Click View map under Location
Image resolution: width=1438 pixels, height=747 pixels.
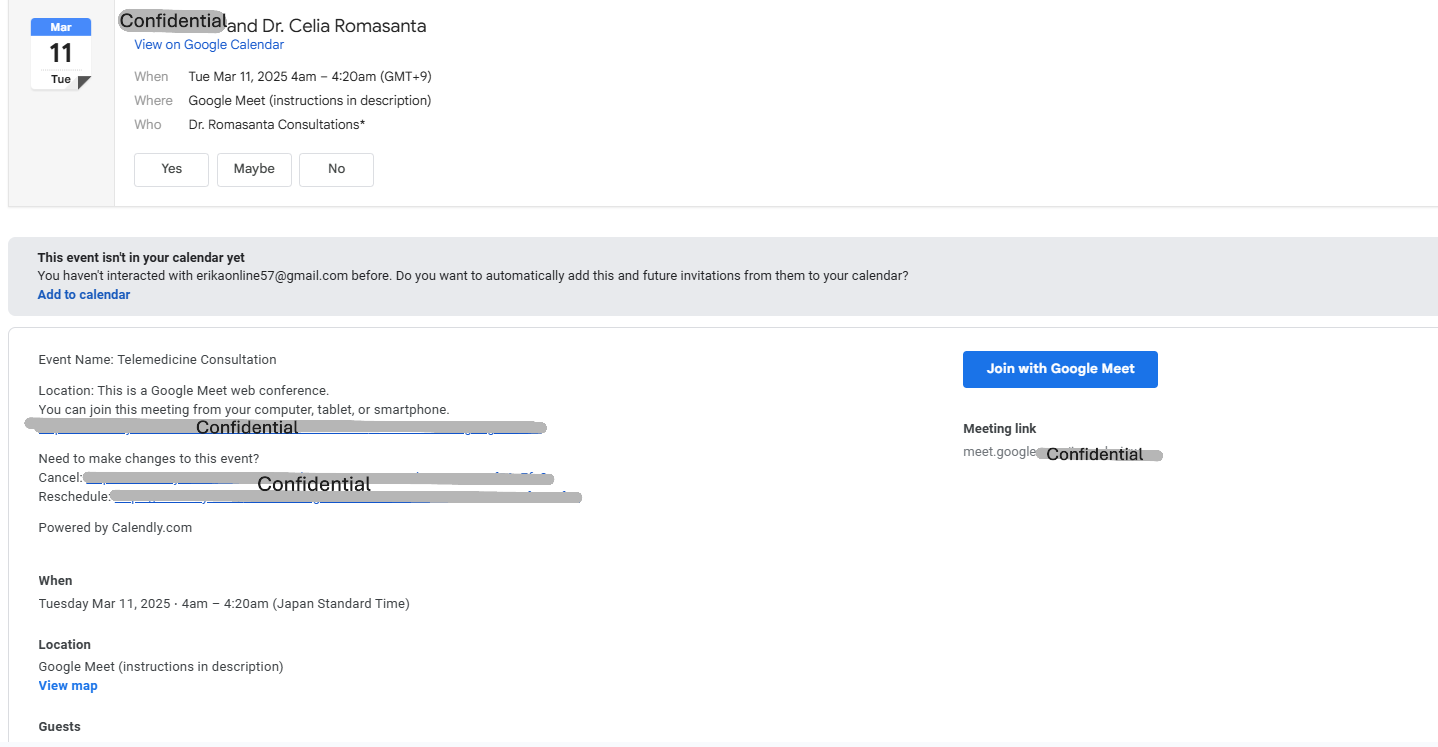tap(68, 685)
